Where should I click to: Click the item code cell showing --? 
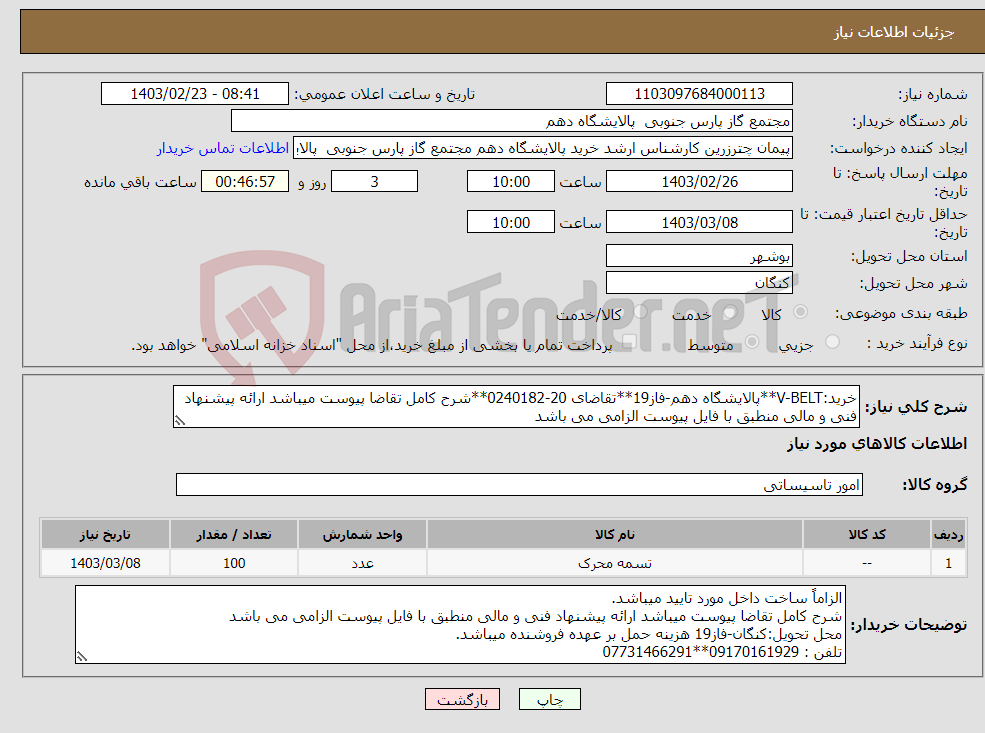867,563
